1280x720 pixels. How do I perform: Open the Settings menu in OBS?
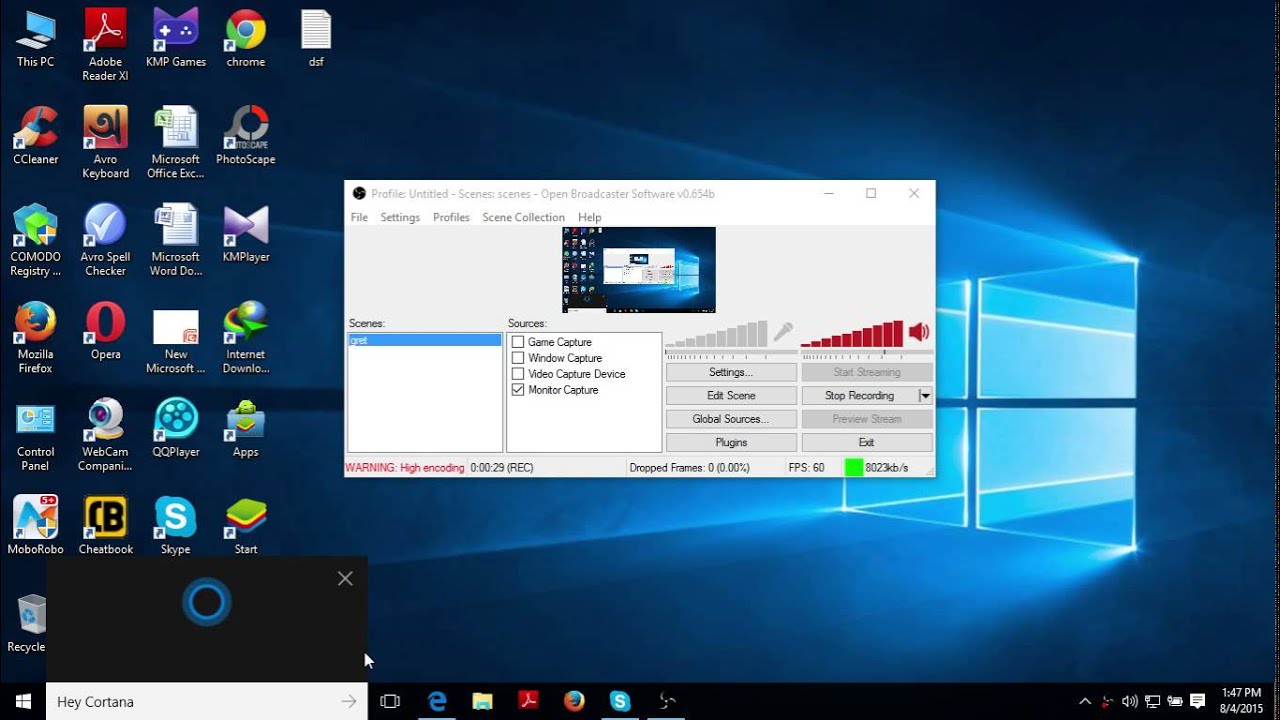pyautogui.click(x=400, y=217)
